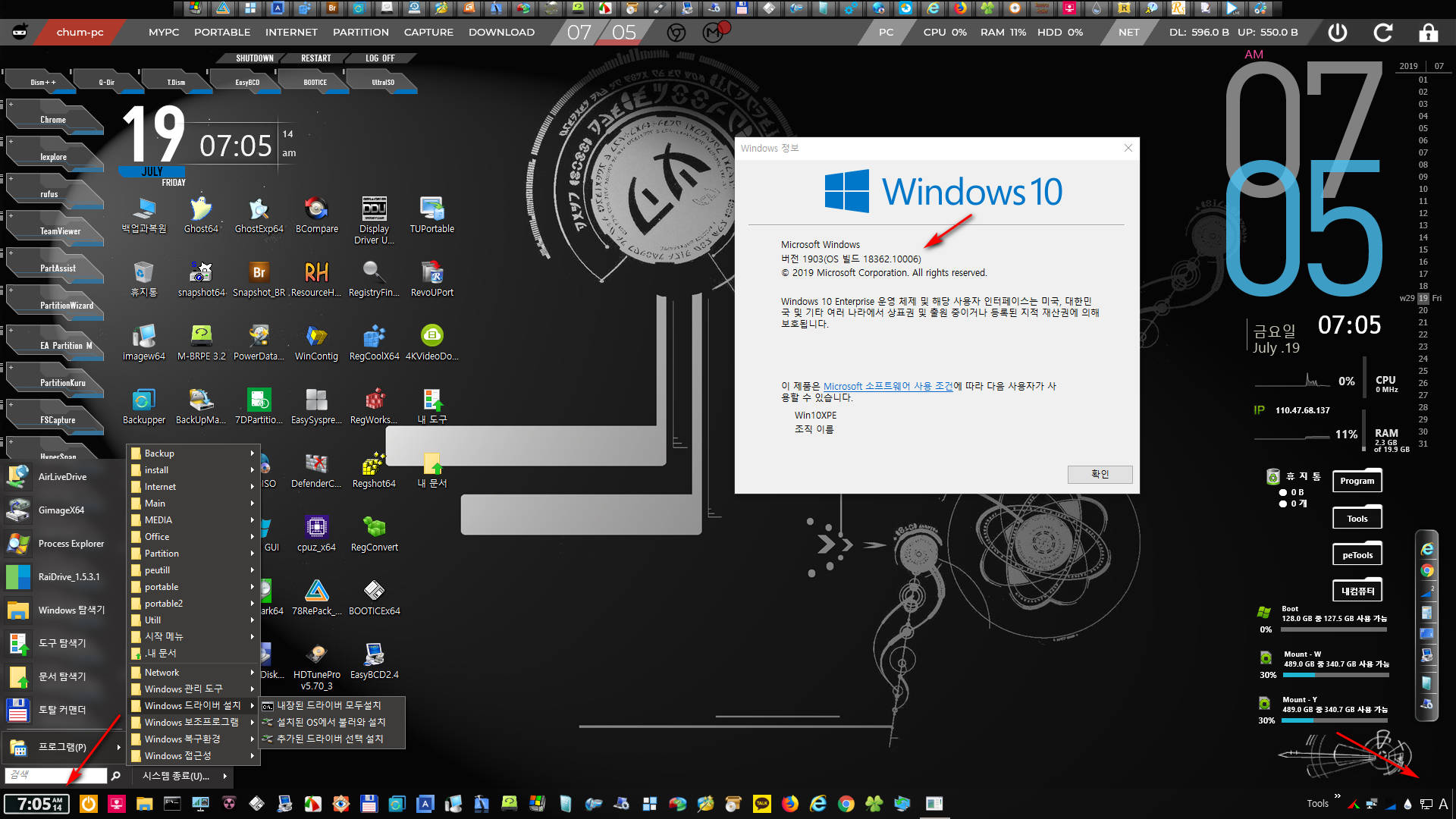Viewport: 1456px width, 819px height.
Task: Click the power icon in top bar
Action: pos(1338,32)
